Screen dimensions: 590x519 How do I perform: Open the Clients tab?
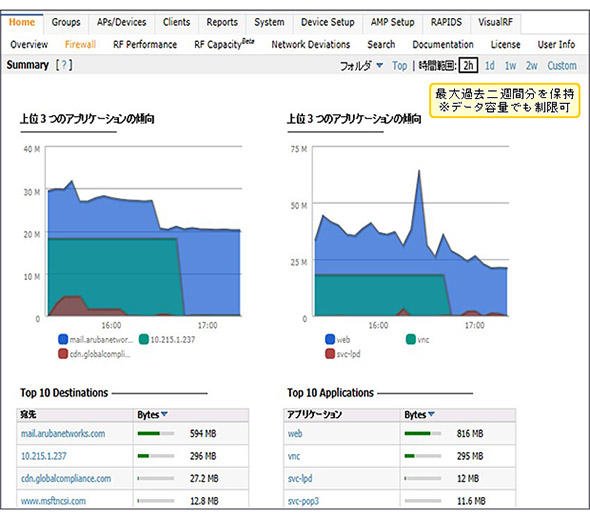point(176,22)
